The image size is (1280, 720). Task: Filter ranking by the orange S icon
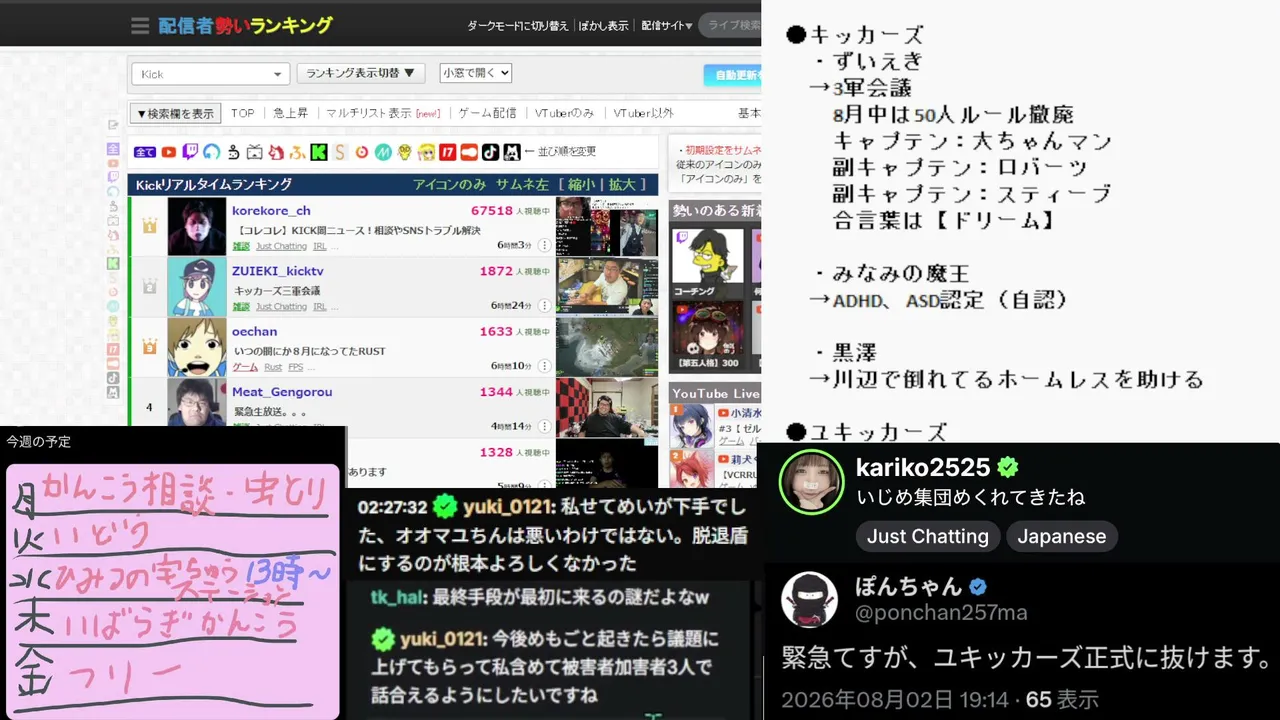point(340,152)
